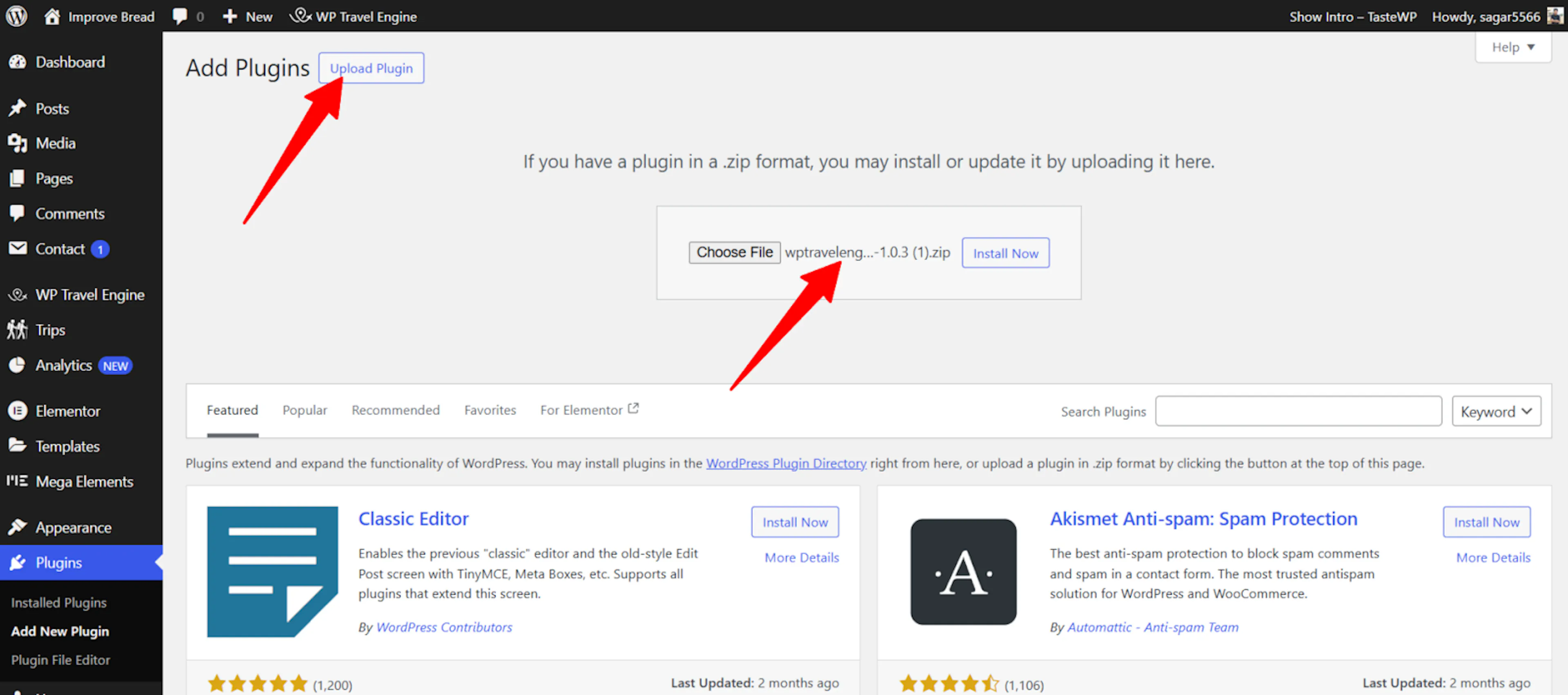
Task: Click the Upload Plugin button
Action: pos(371,68)
